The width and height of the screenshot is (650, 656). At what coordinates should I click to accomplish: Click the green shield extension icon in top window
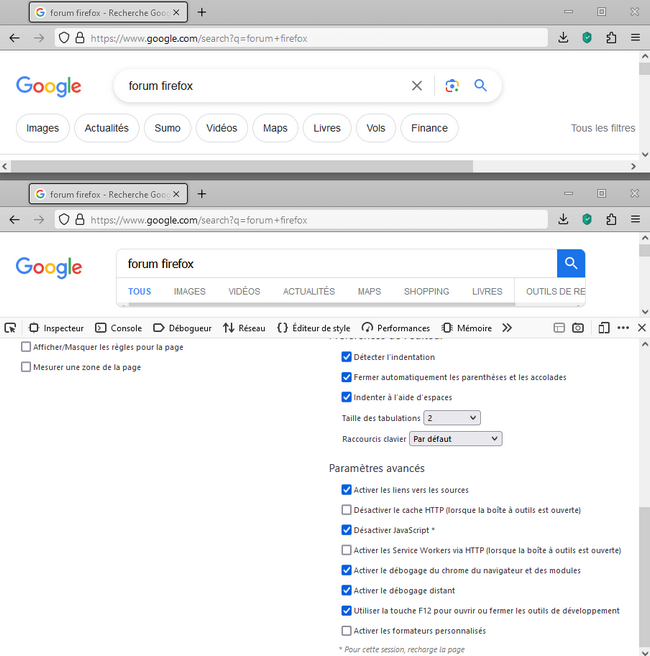point(587,38)
